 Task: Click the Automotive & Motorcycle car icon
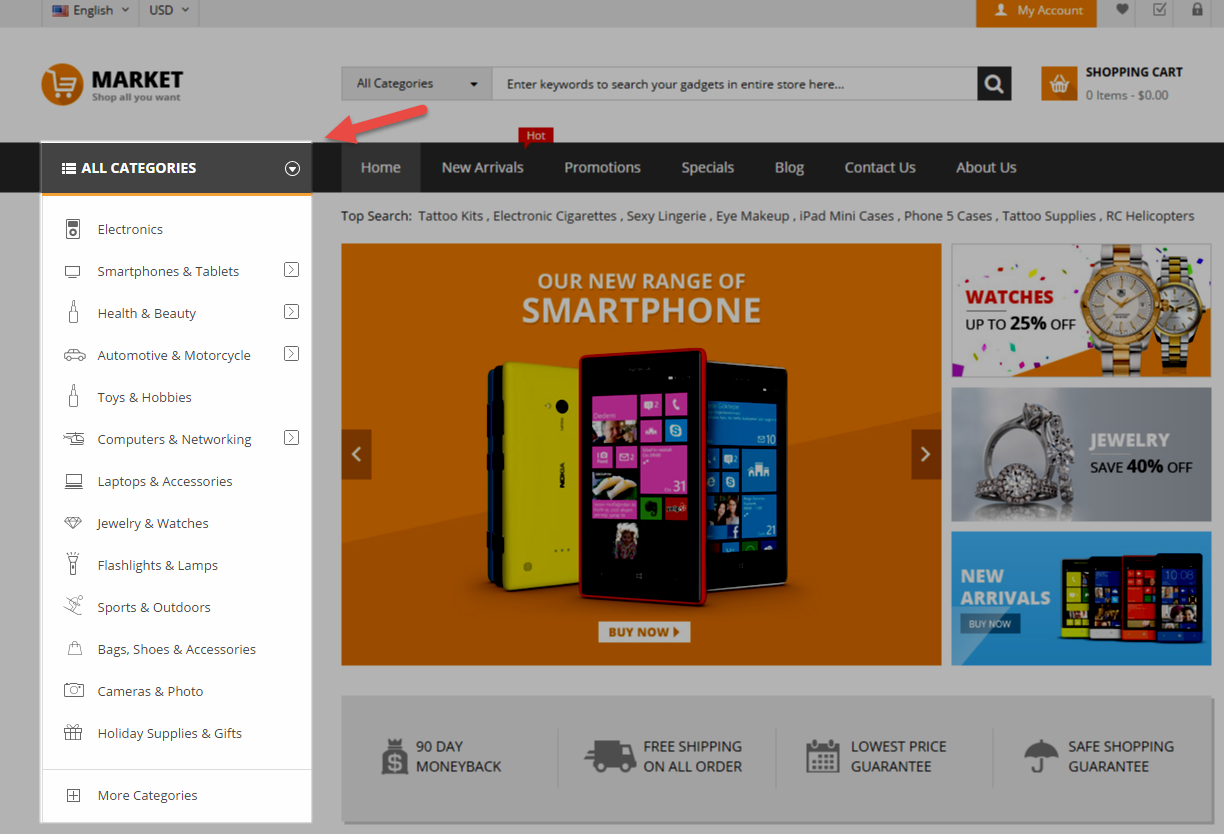pyautogui.click(x=74, y=355)
